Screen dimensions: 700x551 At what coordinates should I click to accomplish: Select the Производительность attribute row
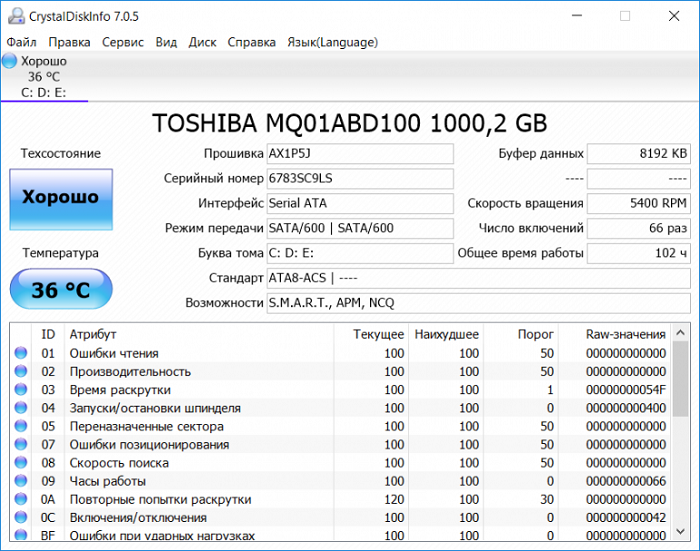click(340, 372)
